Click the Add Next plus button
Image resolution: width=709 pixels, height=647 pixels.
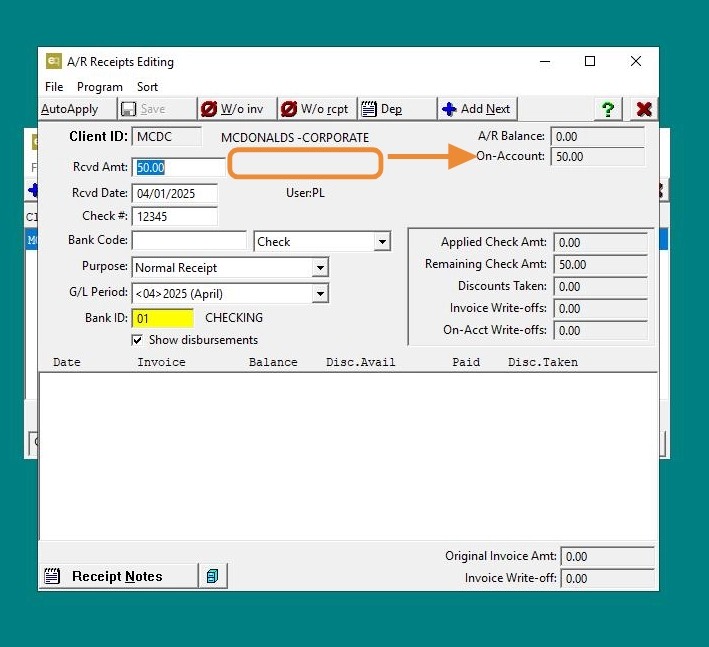tap(477, 109)
